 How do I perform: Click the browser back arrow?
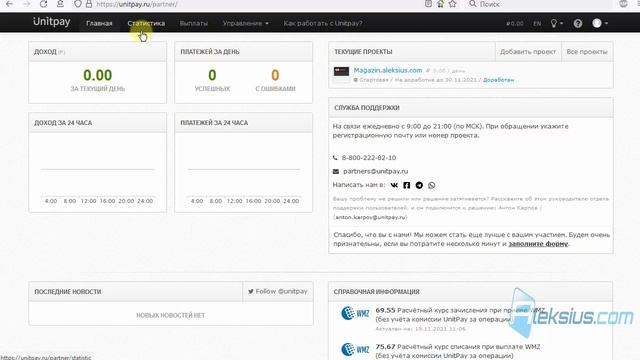click(x=9, y=4)
